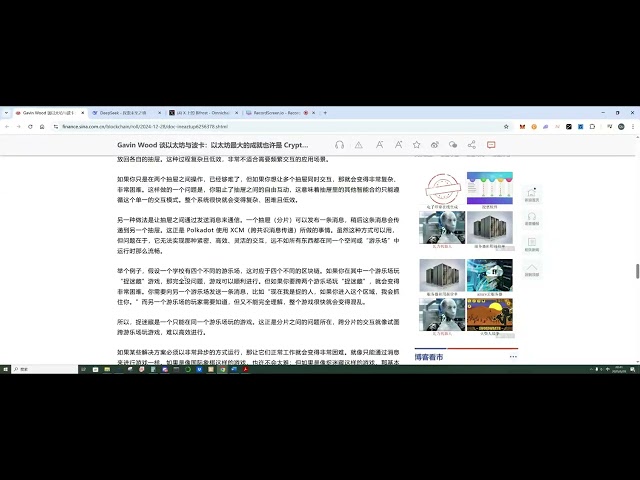Click the Windows taskbar search box
640x480 pixels.
pos(44,369)
